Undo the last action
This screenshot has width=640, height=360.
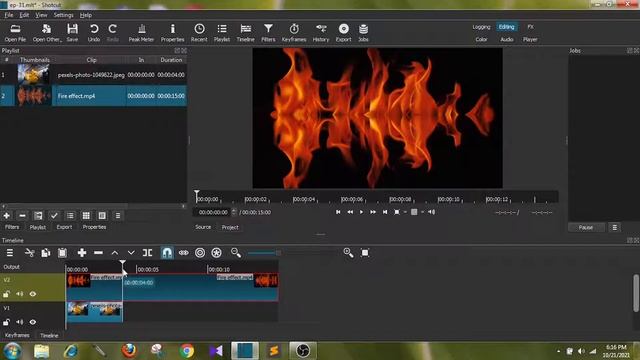click(94, 33)
